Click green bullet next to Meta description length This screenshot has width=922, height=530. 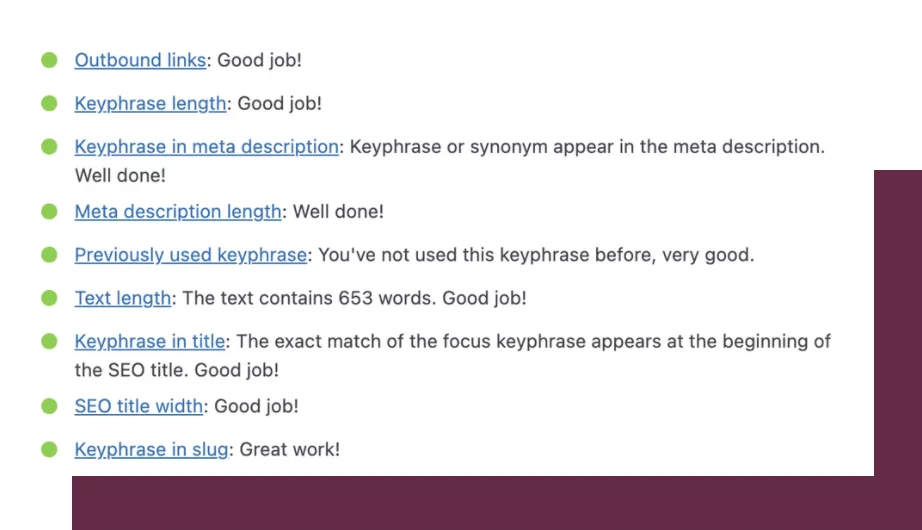[49, 212]
